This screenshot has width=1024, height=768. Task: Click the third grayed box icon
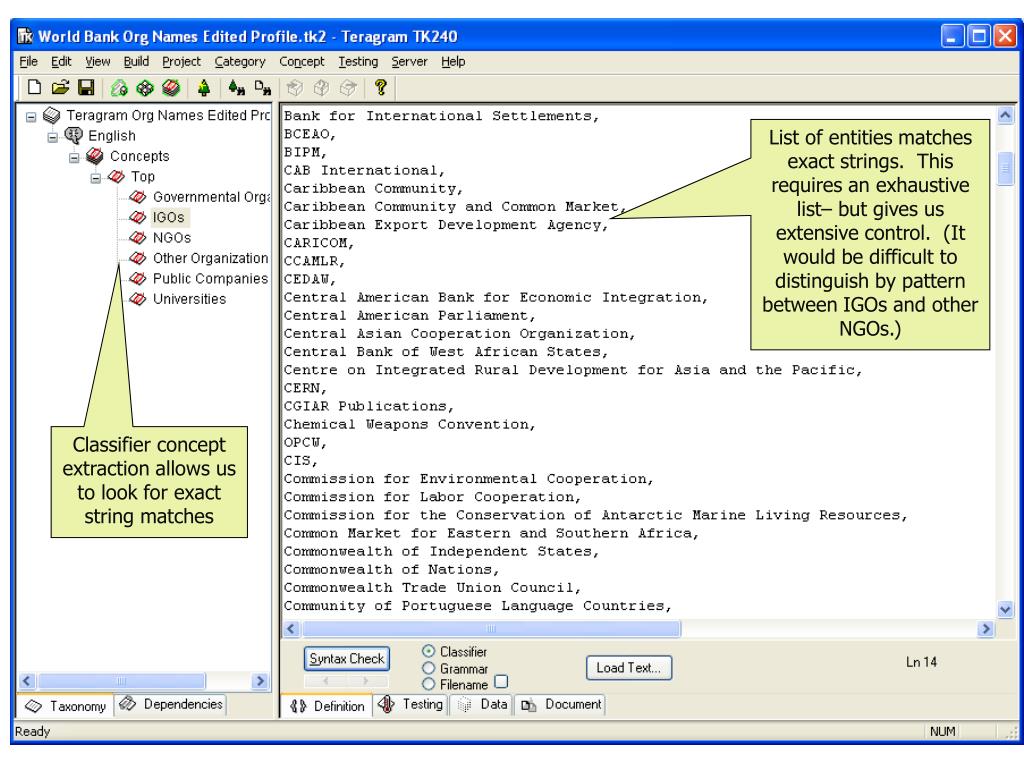pos(348,88)
